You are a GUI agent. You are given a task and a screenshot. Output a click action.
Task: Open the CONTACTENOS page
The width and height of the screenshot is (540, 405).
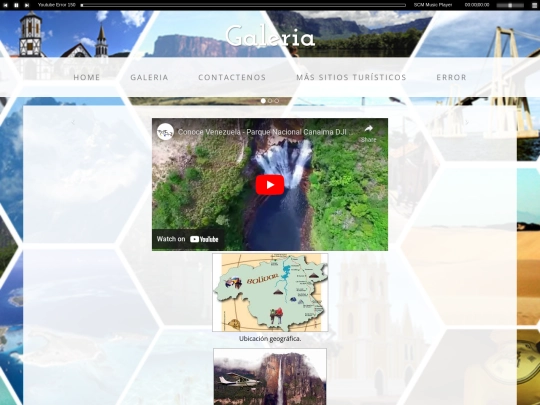pyautogui.click(x=232, y=77)
